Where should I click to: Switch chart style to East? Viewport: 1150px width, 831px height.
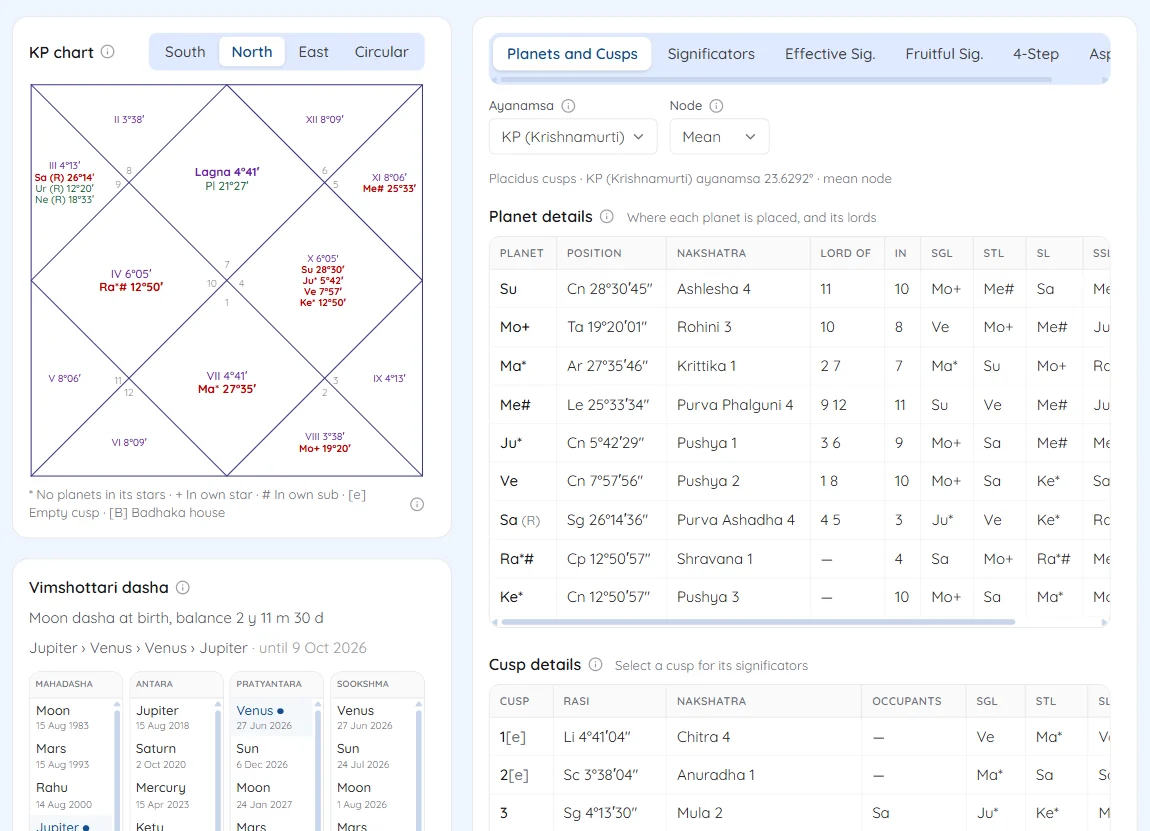click(x=313, y=52)
